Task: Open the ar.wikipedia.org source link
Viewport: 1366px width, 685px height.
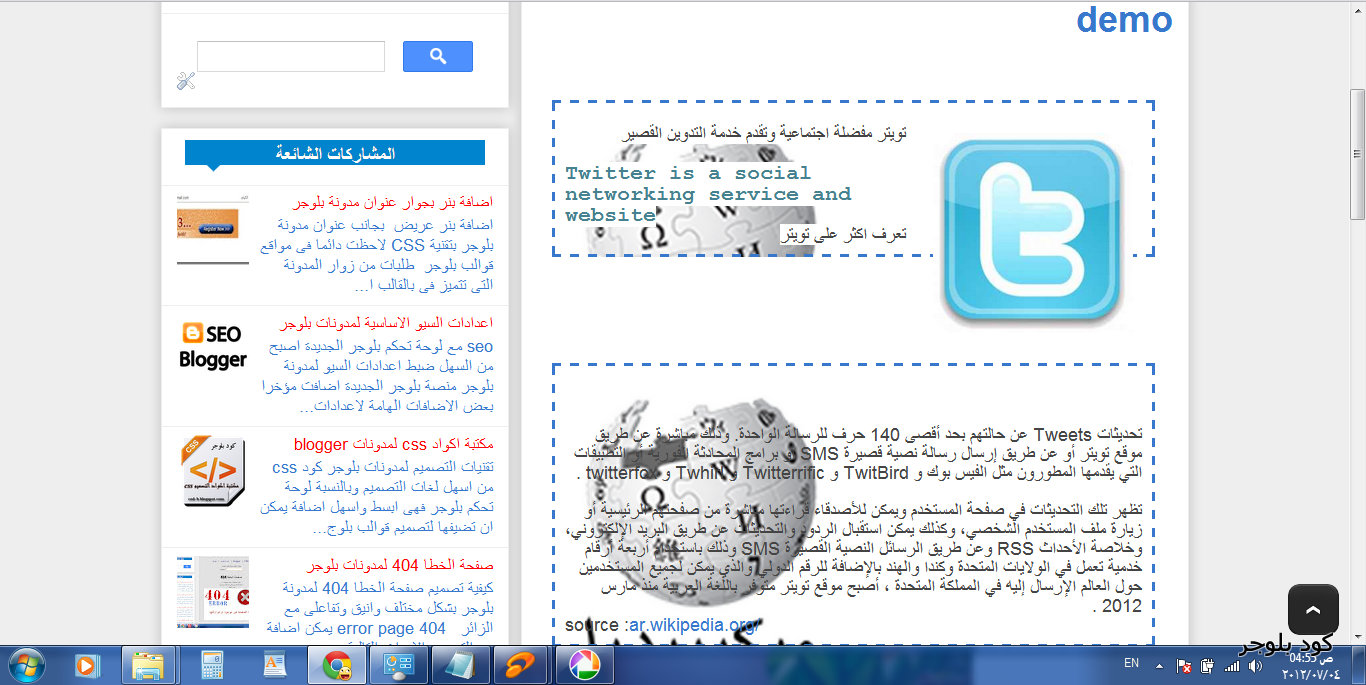Action: coord(694,626)
